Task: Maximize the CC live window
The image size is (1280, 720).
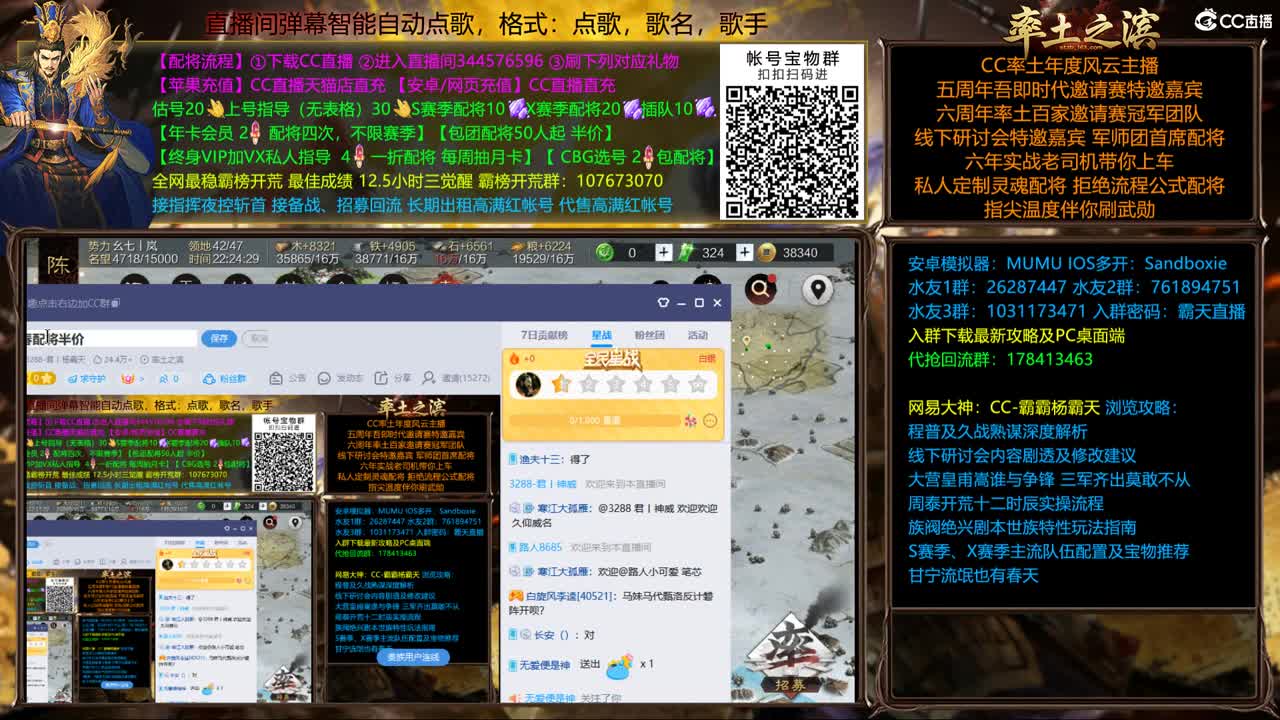Action: click(x=699, y=302)
